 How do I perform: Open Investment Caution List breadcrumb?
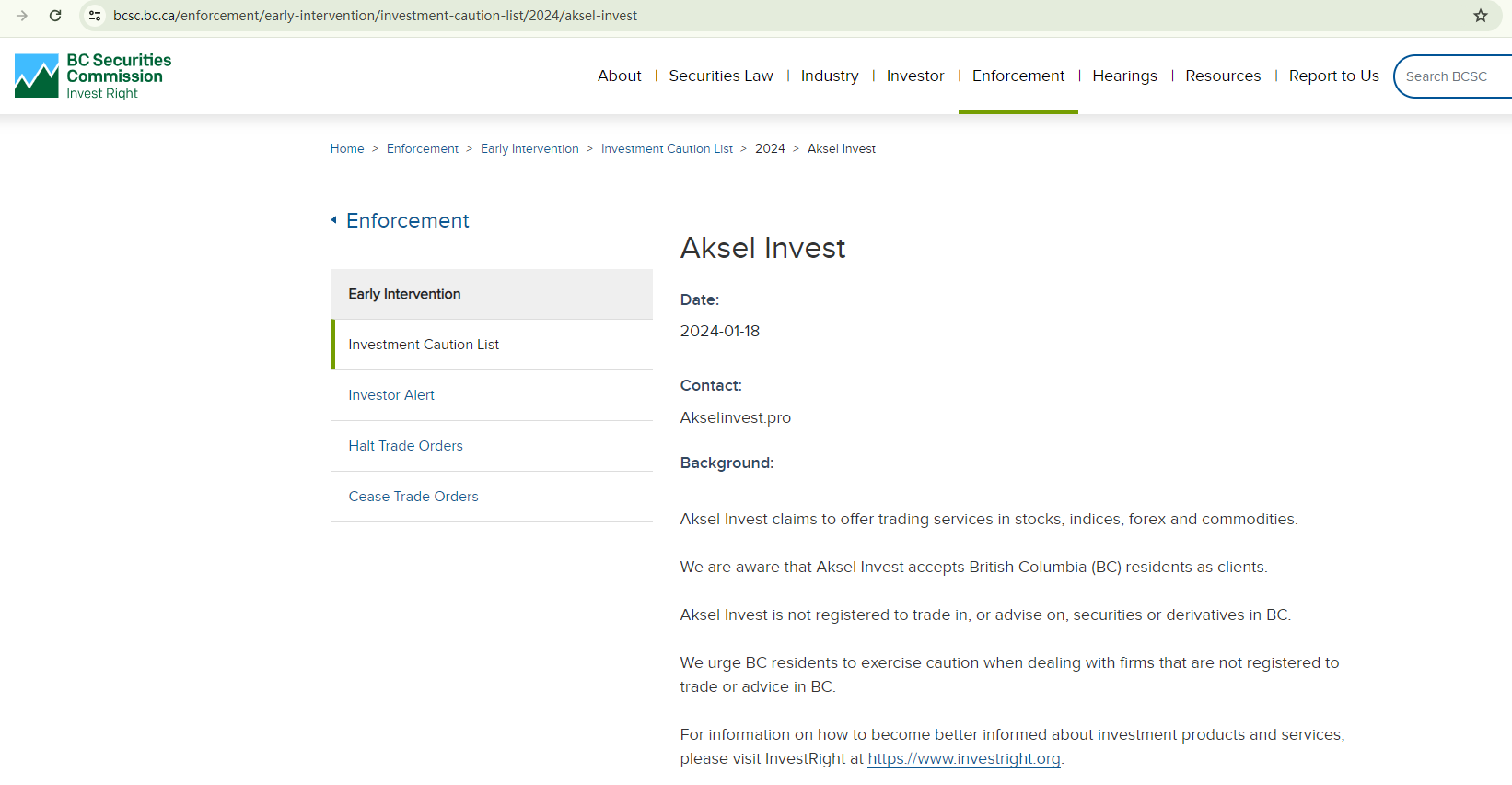coord(667,148)
